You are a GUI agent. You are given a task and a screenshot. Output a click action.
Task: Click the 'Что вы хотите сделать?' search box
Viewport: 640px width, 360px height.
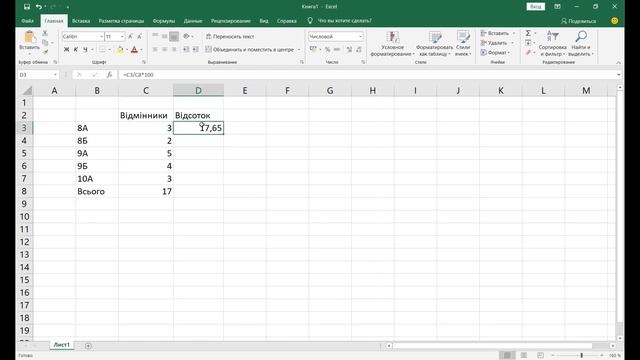(344, 21)
